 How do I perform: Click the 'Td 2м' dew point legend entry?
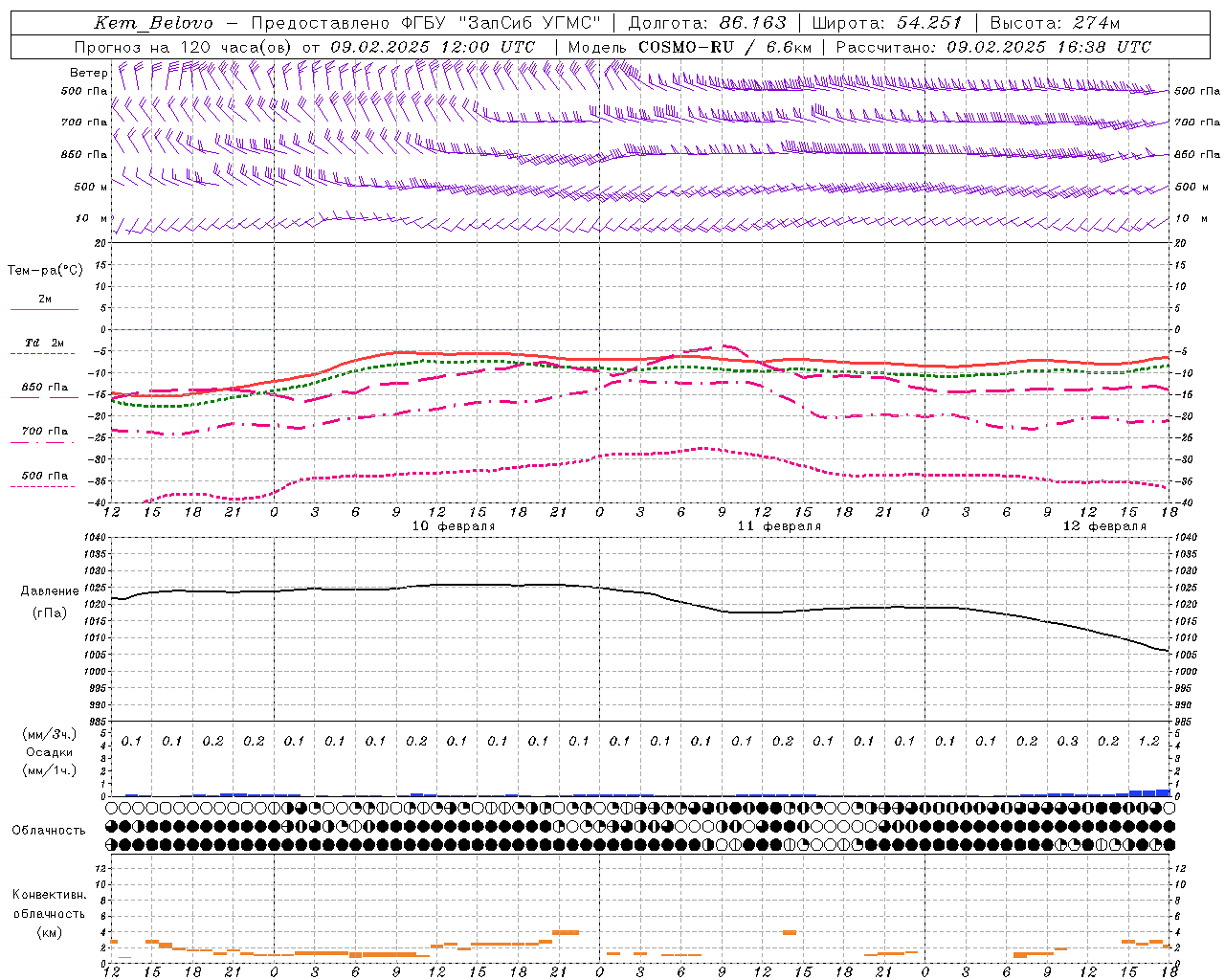(44, 343)
